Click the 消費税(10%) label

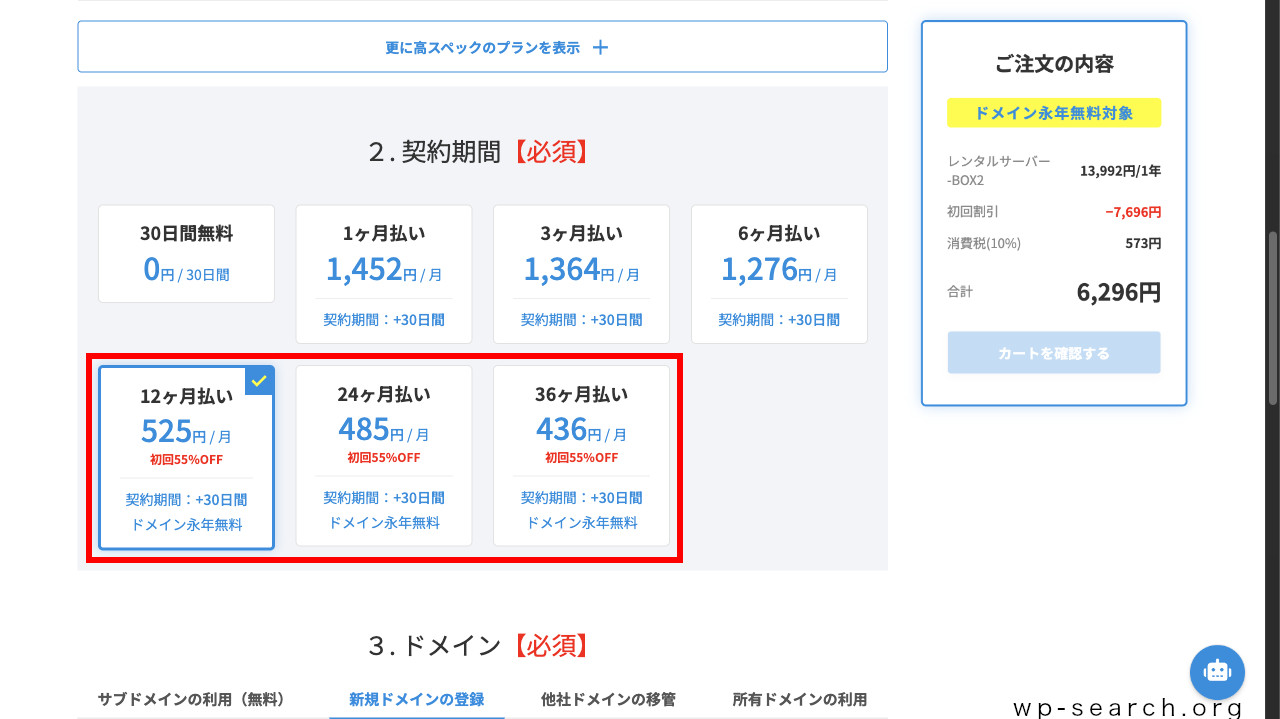click(984, 243)
